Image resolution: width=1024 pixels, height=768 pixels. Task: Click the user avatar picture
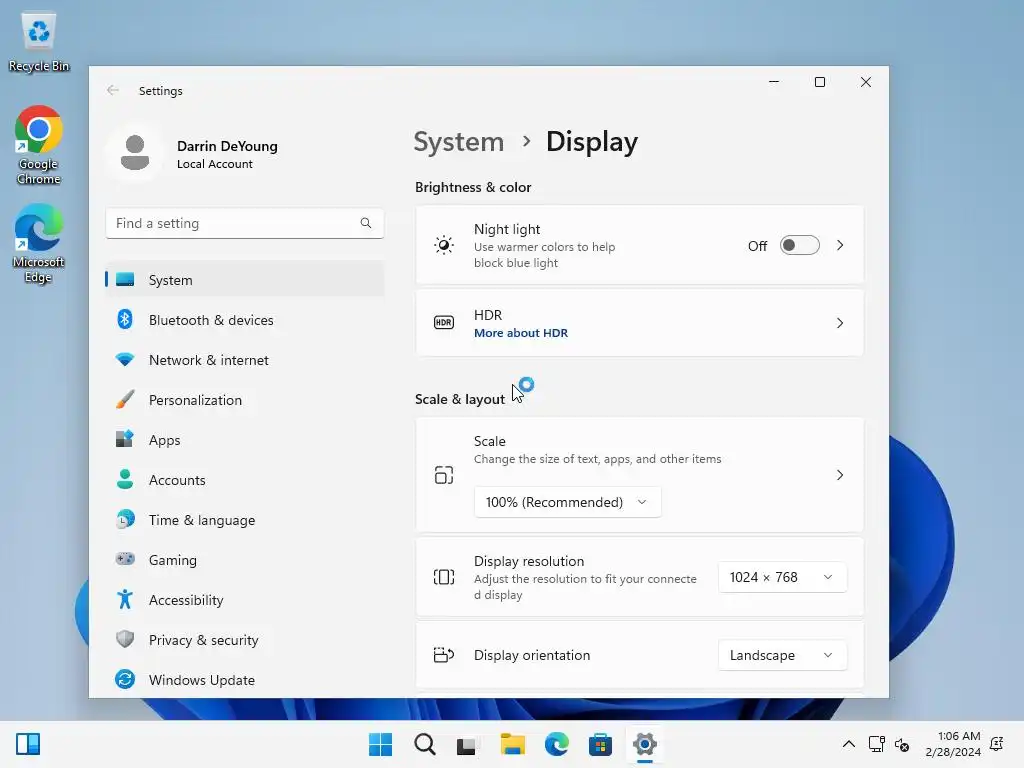(x=135, y=153)
